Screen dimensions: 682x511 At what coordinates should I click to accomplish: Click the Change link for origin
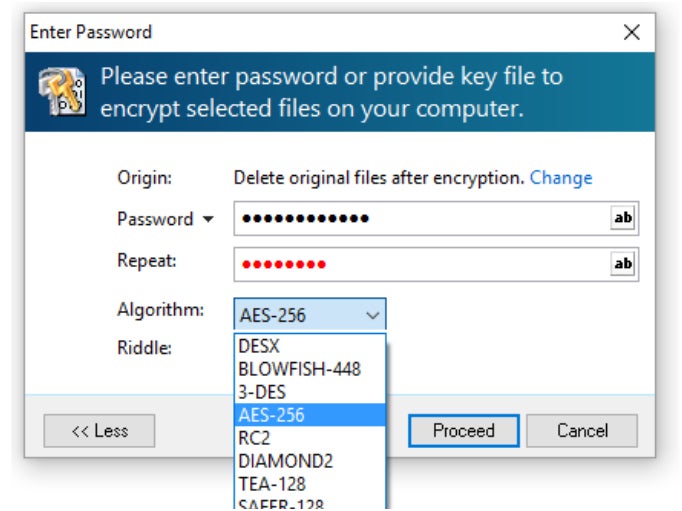tap(561, 178)
